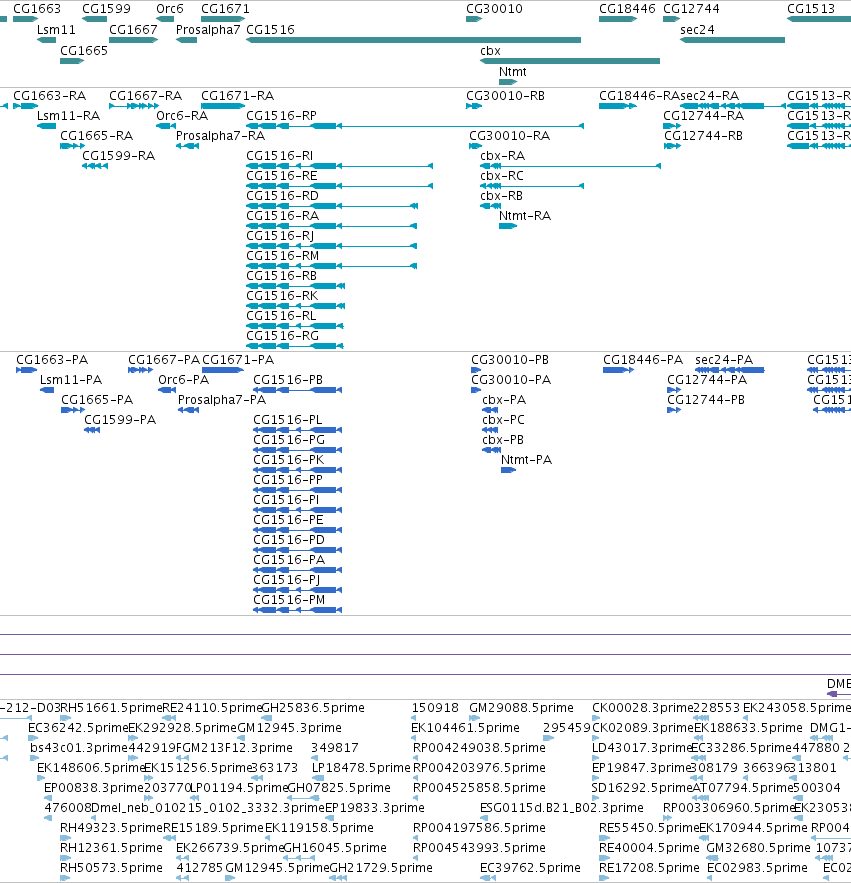Select transcript Orc6-RA
The width and height of the screenshot is (851, 883).
166,126
